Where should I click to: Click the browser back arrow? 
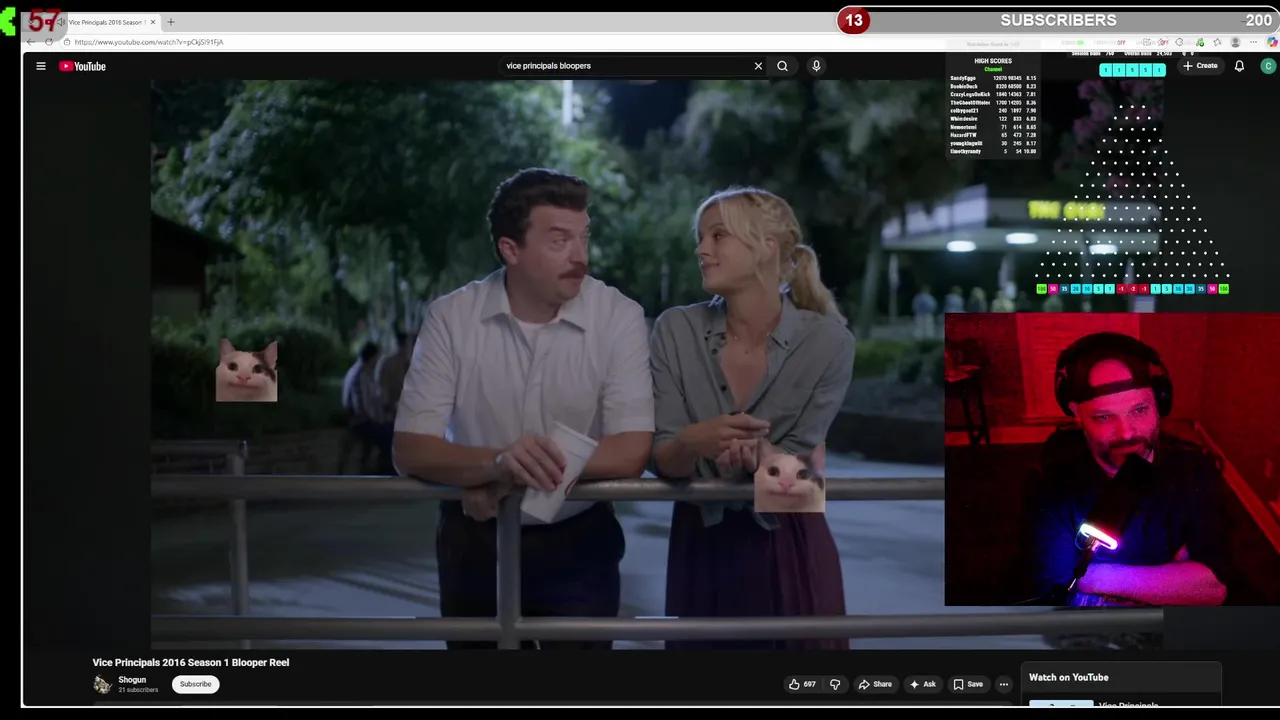pos(31,42)
